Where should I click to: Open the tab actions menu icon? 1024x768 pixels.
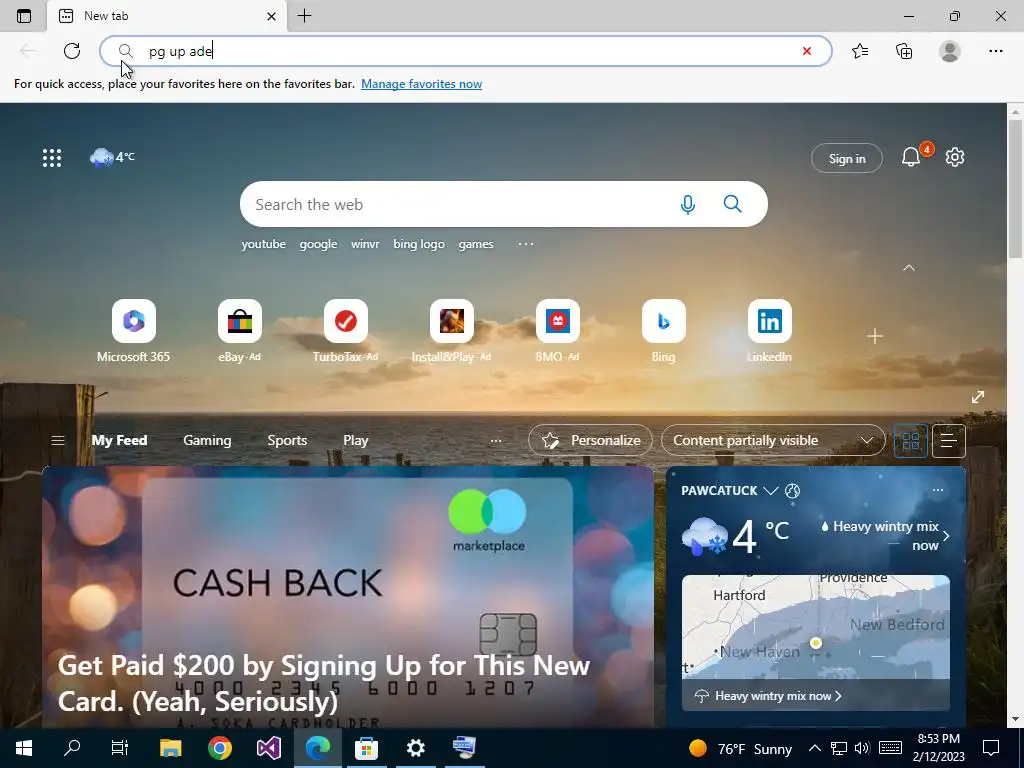pyautogui.click(x=24, y=16)
